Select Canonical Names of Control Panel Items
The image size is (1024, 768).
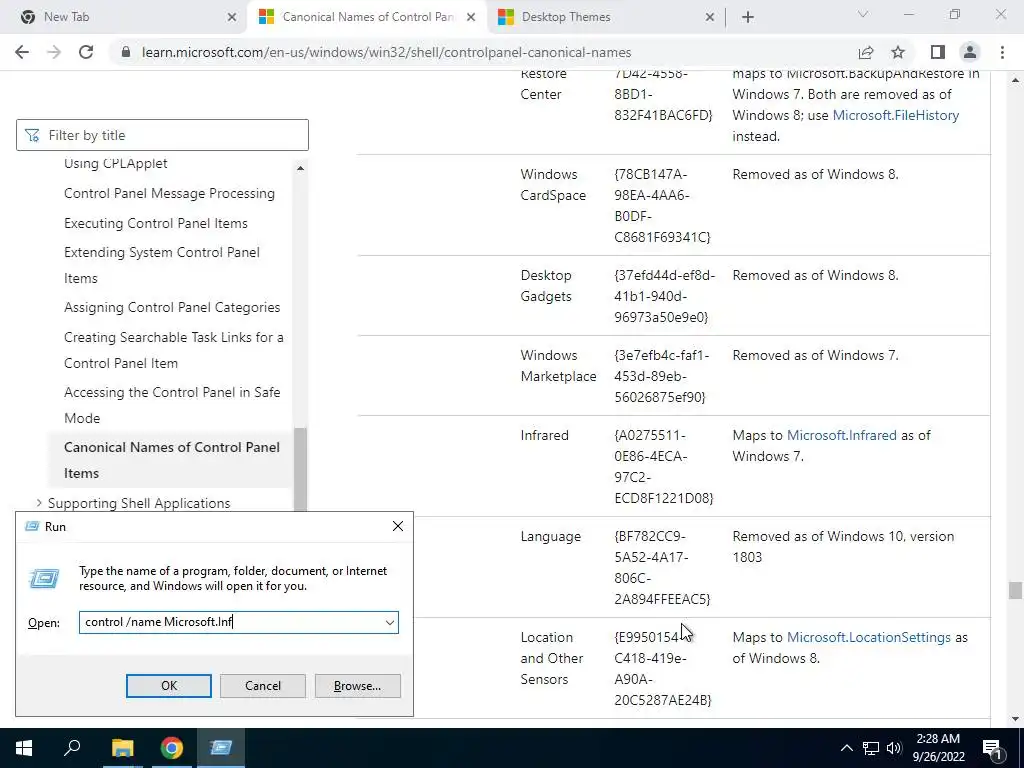point(172,460)
